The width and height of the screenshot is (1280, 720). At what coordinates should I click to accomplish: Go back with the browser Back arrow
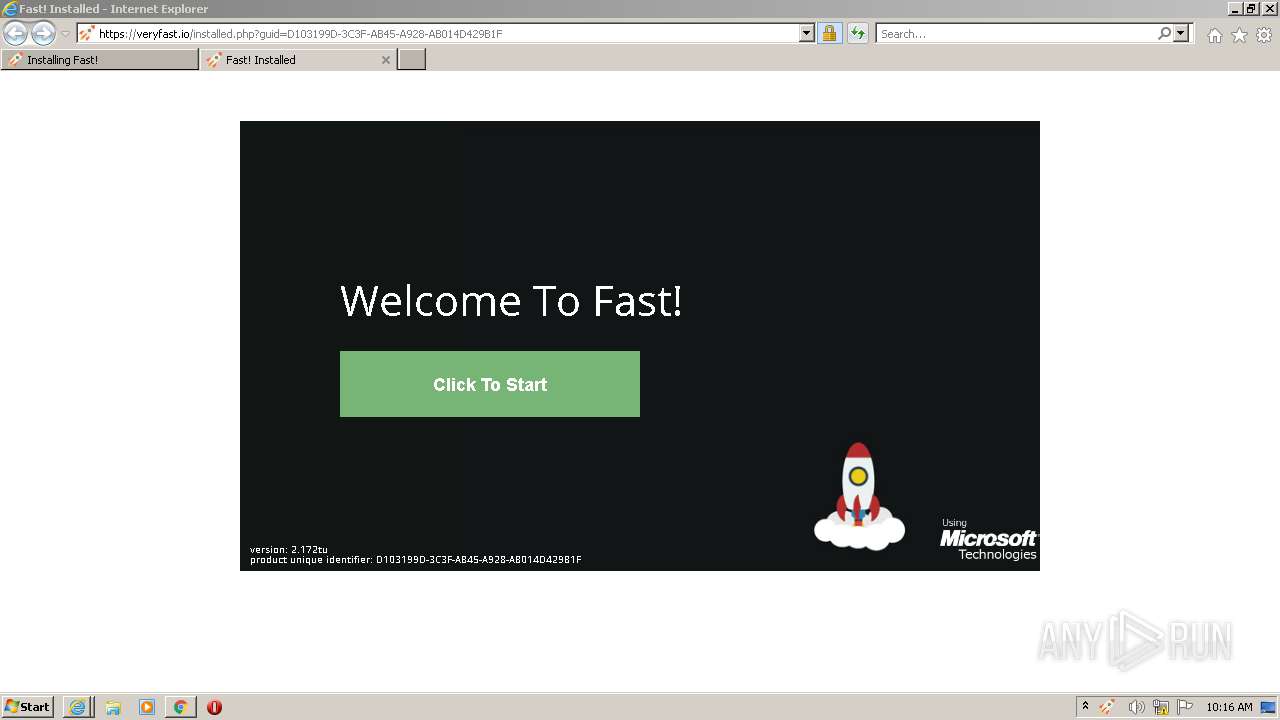[15, 34]
